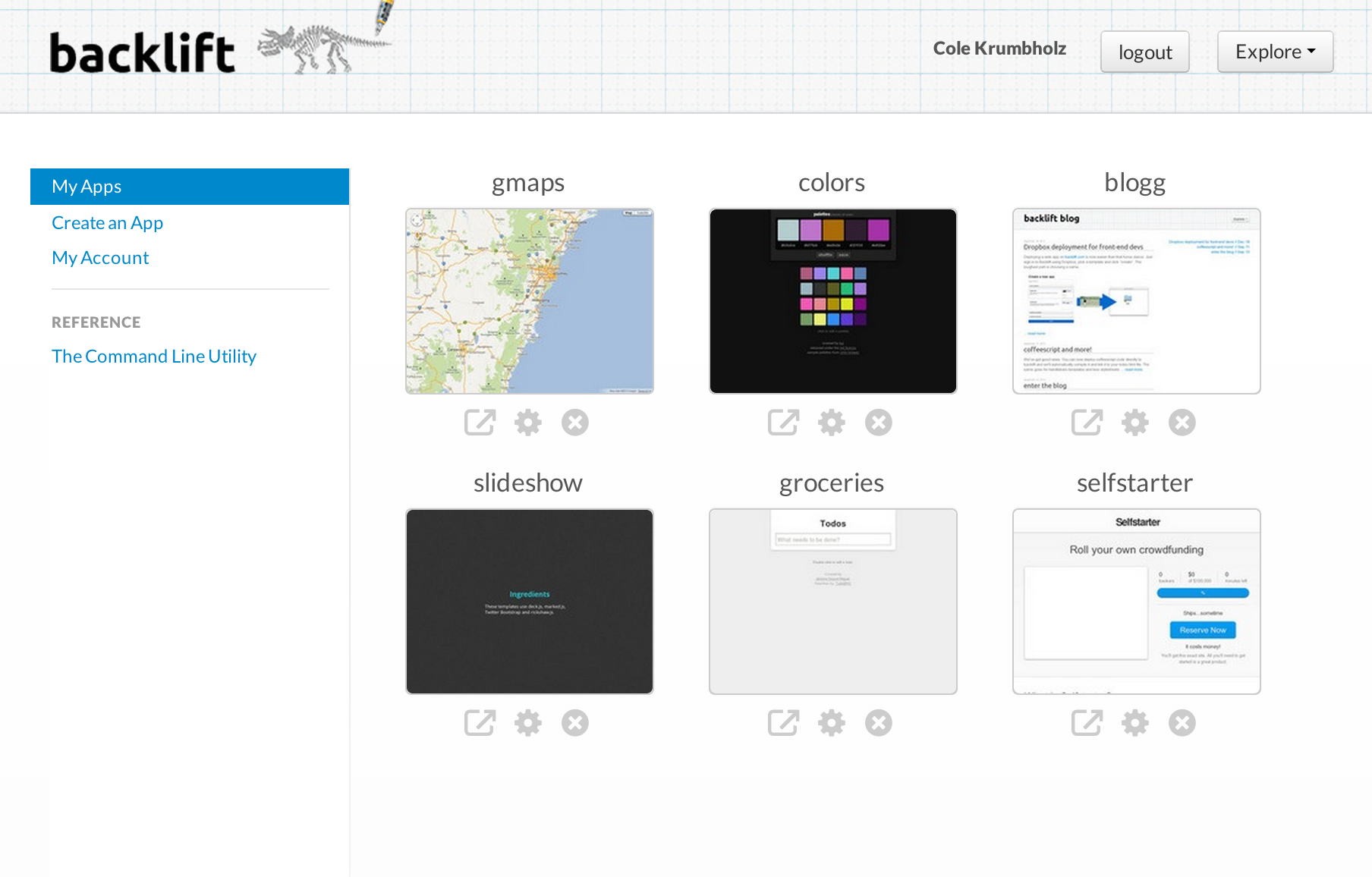Open gmaps app settings gear
This screenshot has height=877, width=1372.
pyautogui.click(x=528, y=422)
